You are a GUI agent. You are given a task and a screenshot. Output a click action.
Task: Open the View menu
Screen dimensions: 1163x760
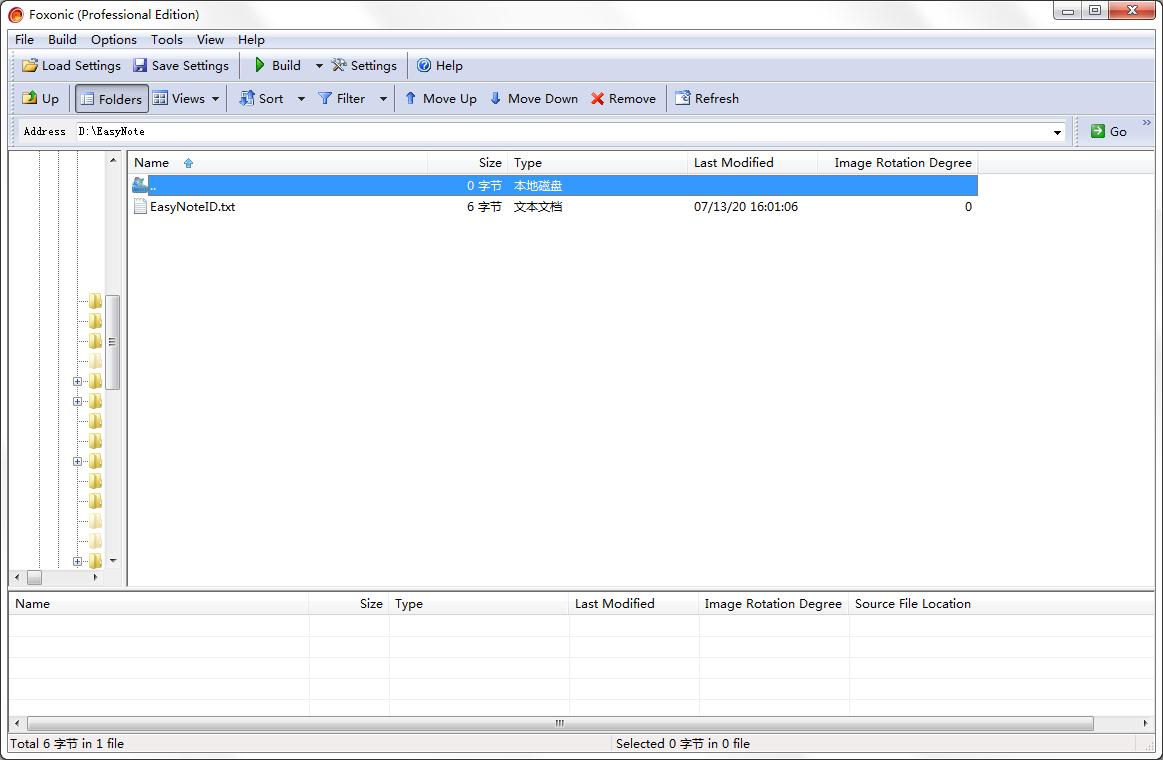pos(211,39)
